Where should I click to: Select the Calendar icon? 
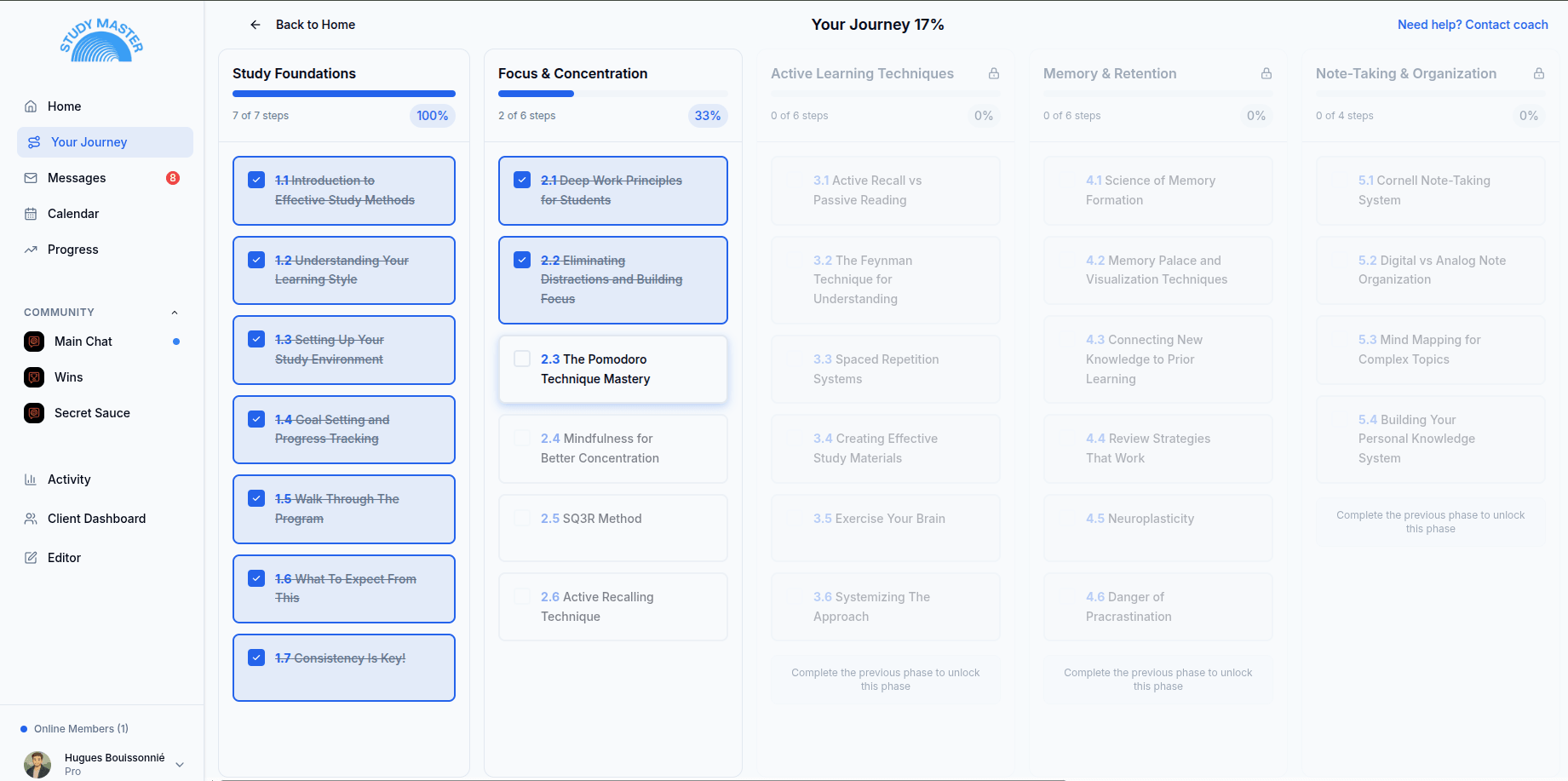click(x=32, y=213)
